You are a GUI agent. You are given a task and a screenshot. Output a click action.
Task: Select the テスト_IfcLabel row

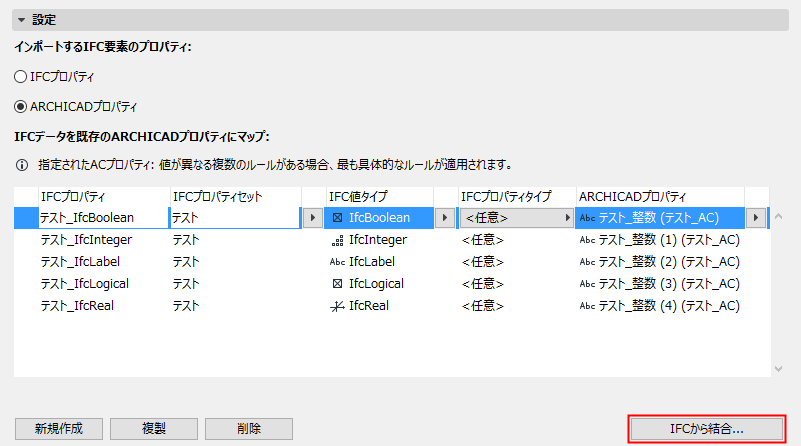point(392,262)
